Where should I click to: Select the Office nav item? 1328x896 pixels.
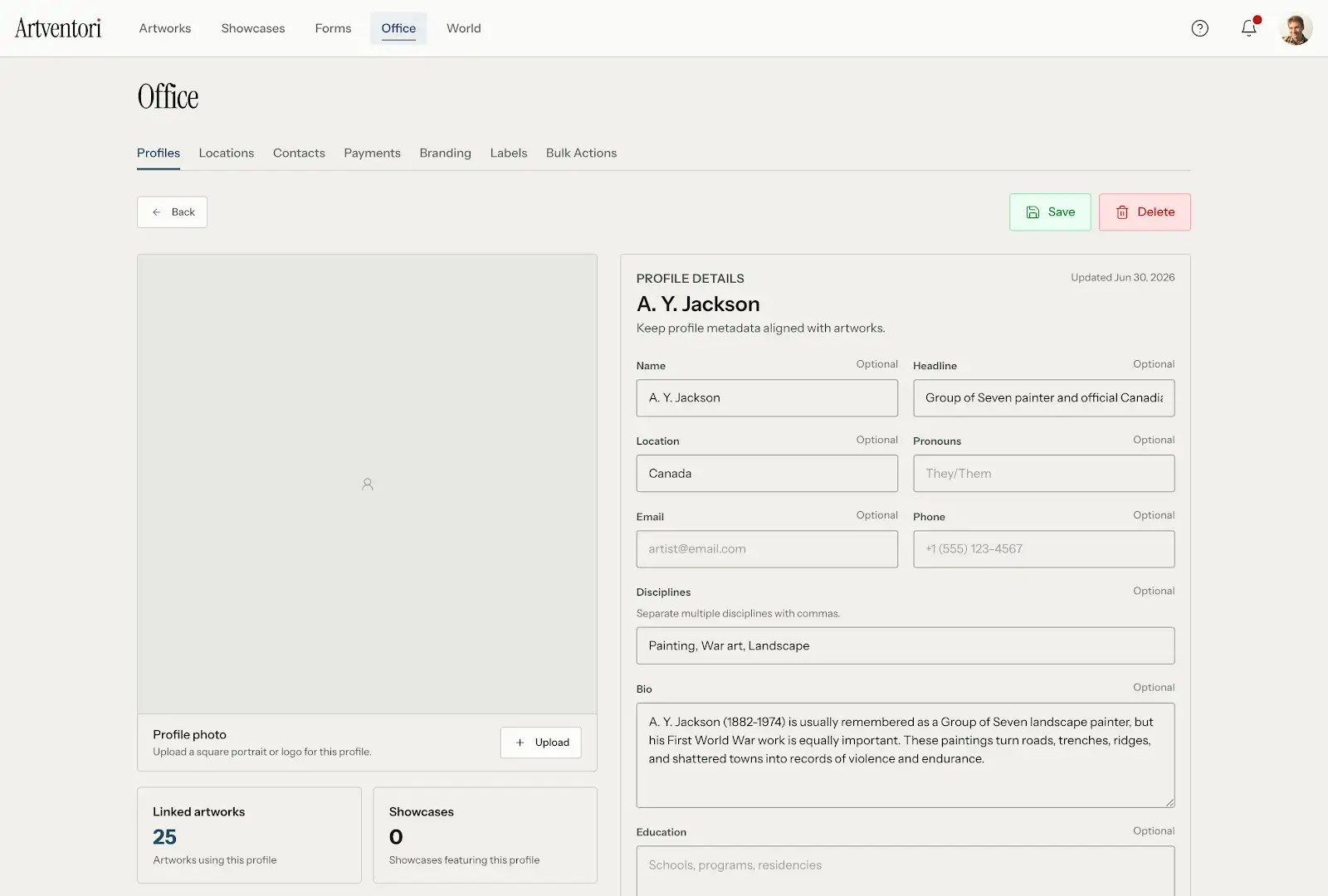398,28
